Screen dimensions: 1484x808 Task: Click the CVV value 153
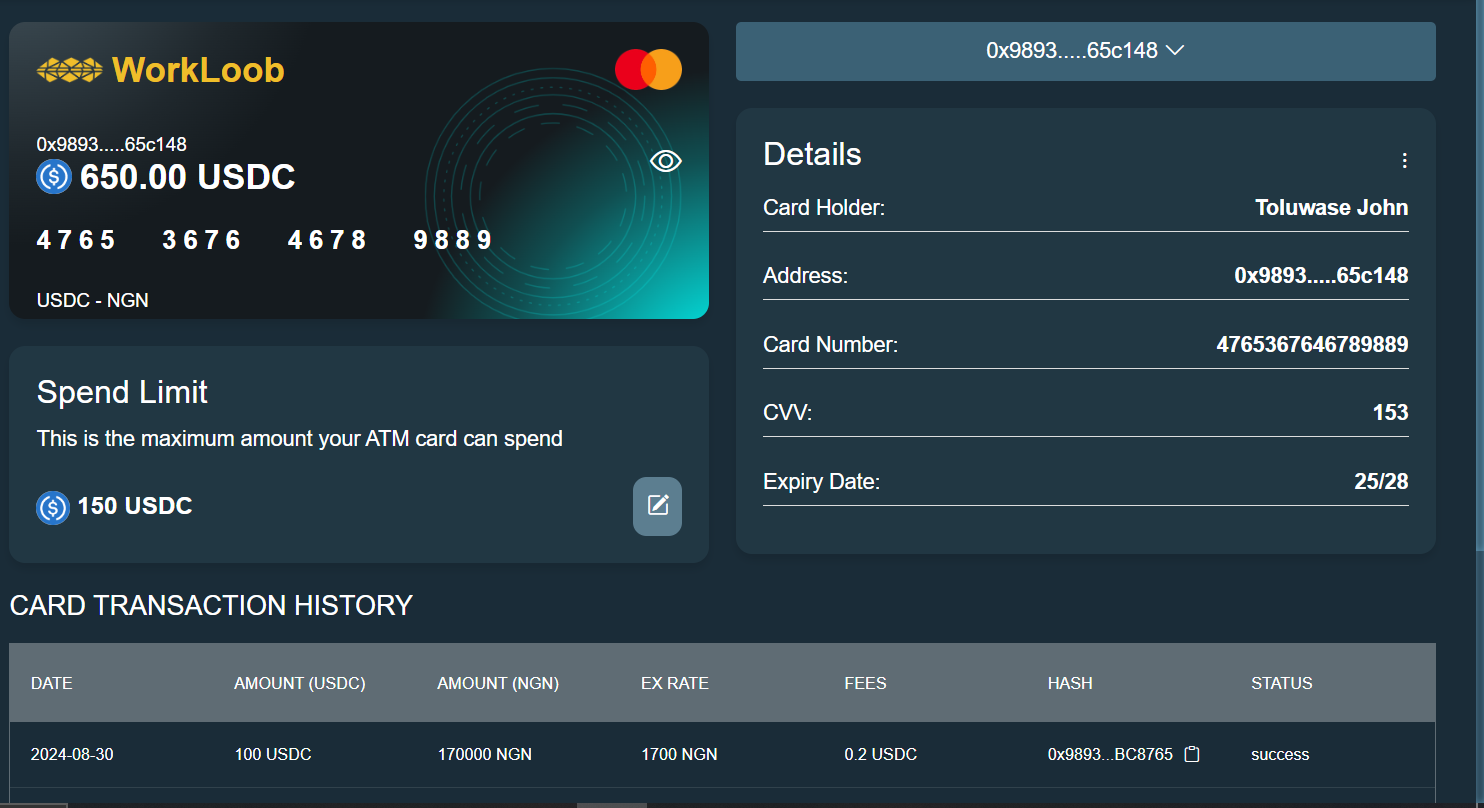click(x=1391, y=413)
